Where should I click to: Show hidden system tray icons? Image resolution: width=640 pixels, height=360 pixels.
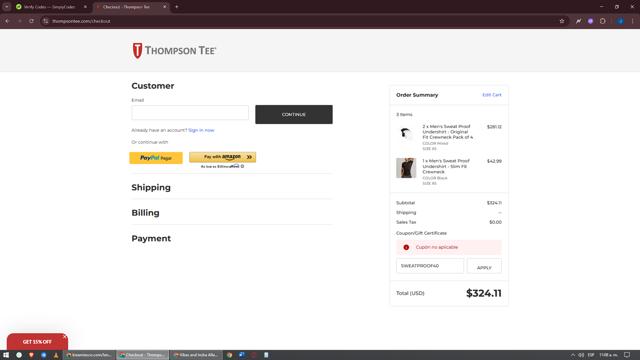[573, 355]
